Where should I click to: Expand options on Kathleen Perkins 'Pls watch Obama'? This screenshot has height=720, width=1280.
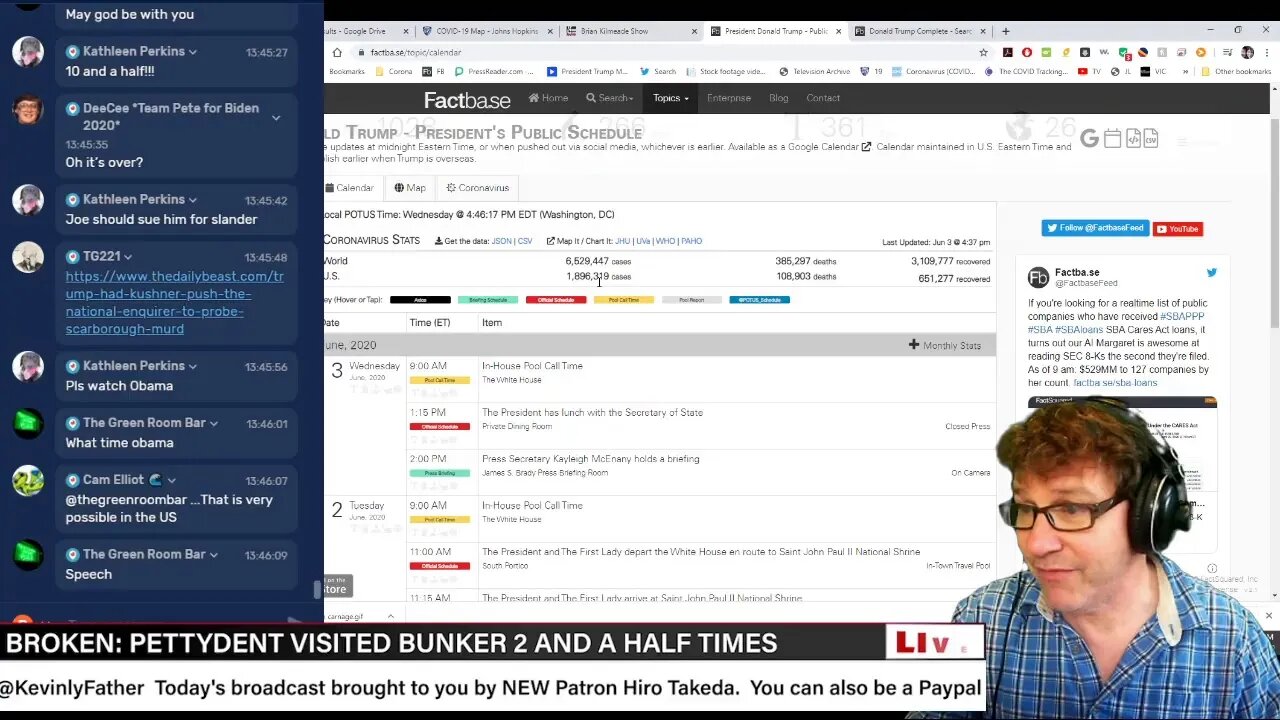point(193,367)
